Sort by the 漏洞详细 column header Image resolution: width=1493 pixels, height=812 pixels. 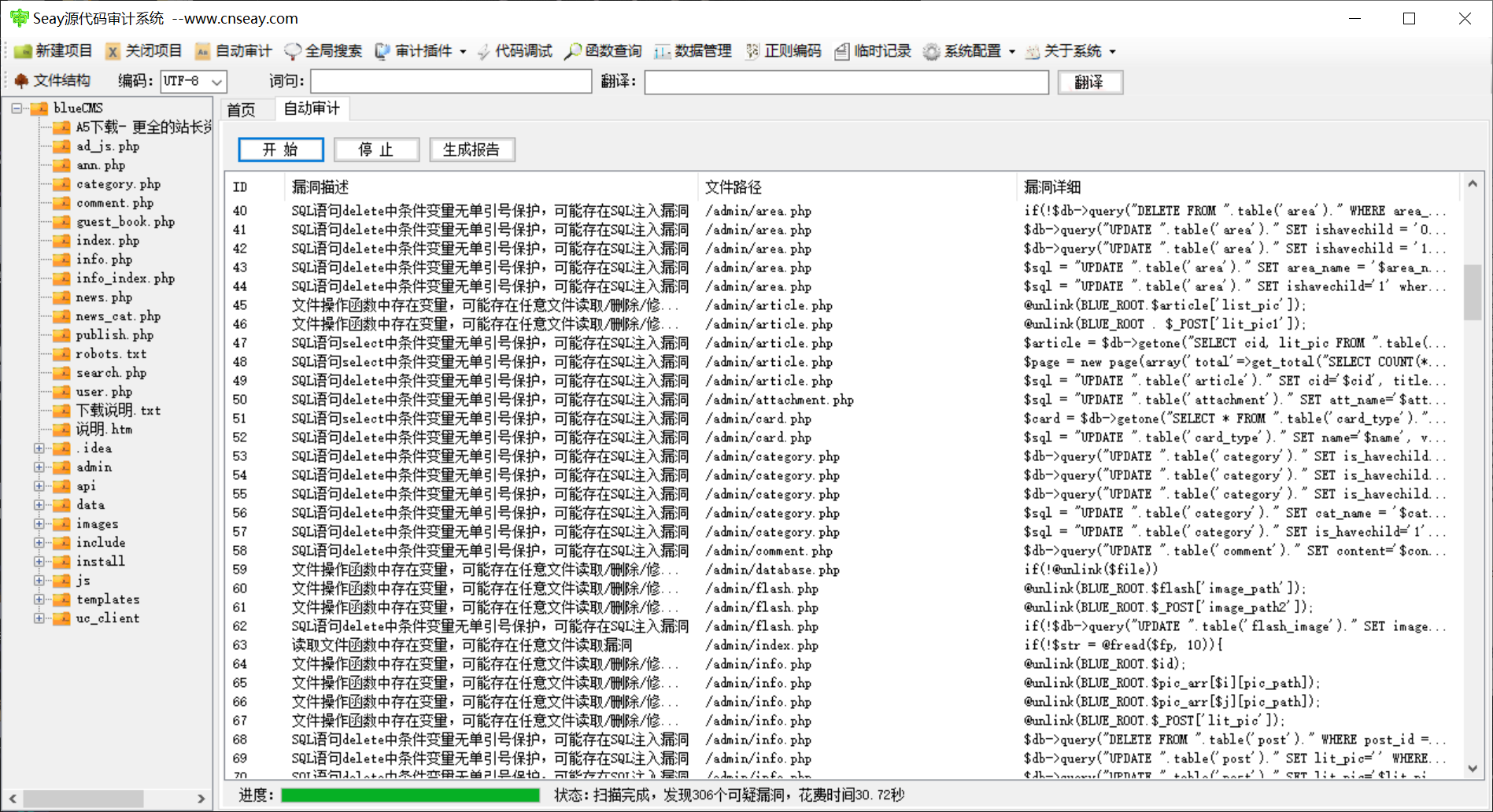click(x=1237, y=187)
